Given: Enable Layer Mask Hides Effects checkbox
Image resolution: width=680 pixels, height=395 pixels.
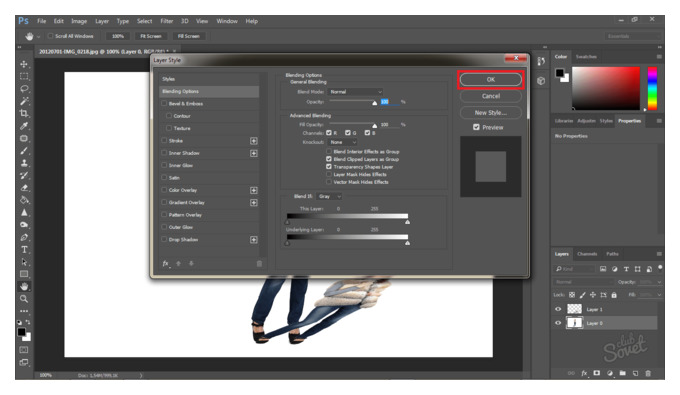Looking at the screenshot, I should click(329, 174).
